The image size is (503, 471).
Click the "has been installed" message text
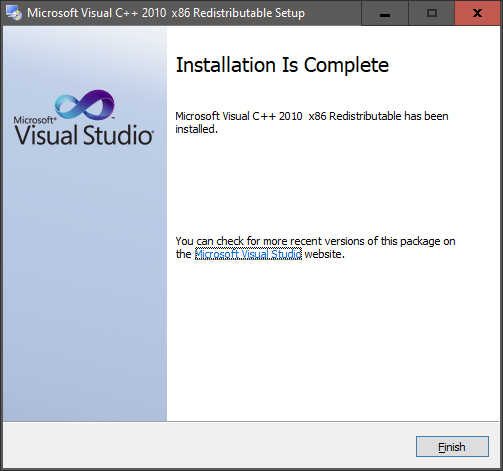(x=312, y=122)
